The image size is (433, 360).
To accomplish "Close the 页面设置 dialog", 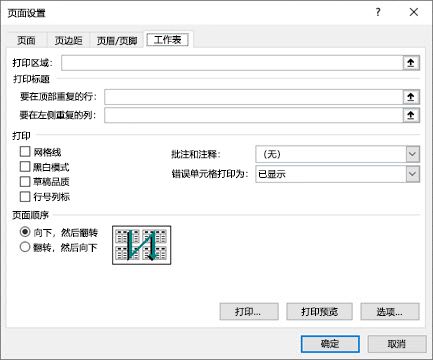I will (414, 12).
